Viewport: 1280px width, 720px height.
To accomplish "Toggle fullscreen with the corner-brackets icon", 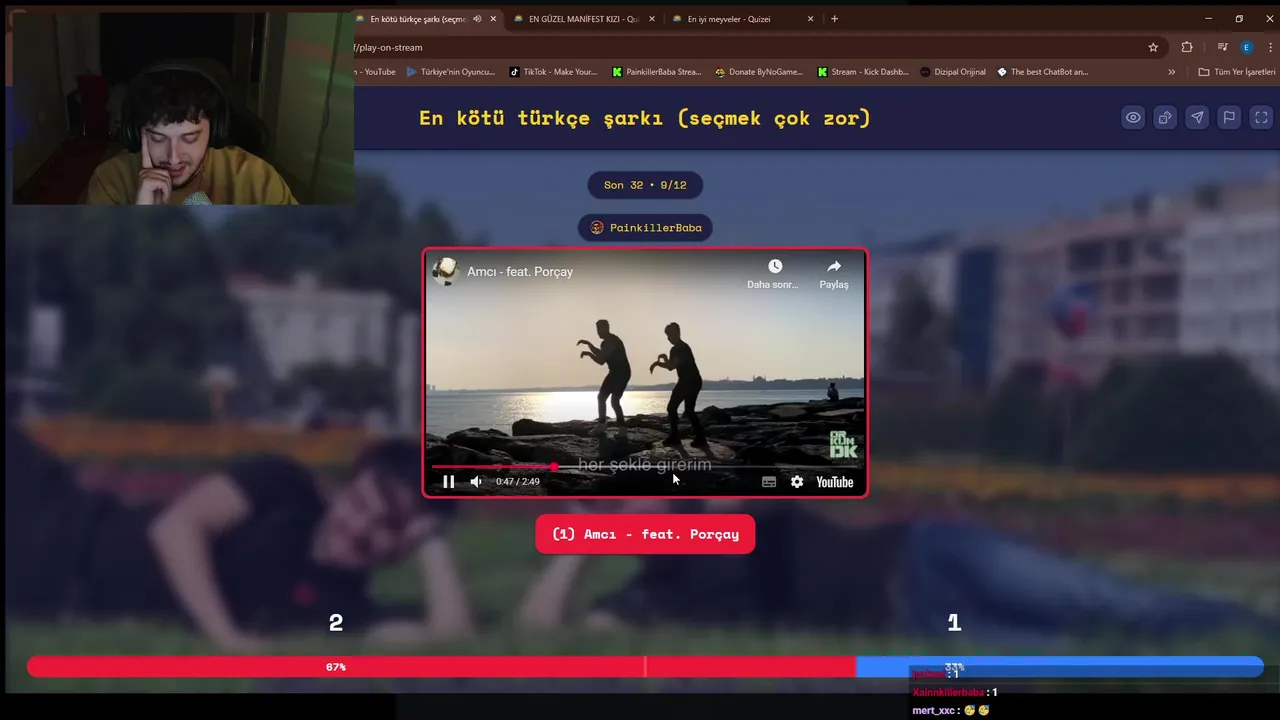I will point(1261,118).
